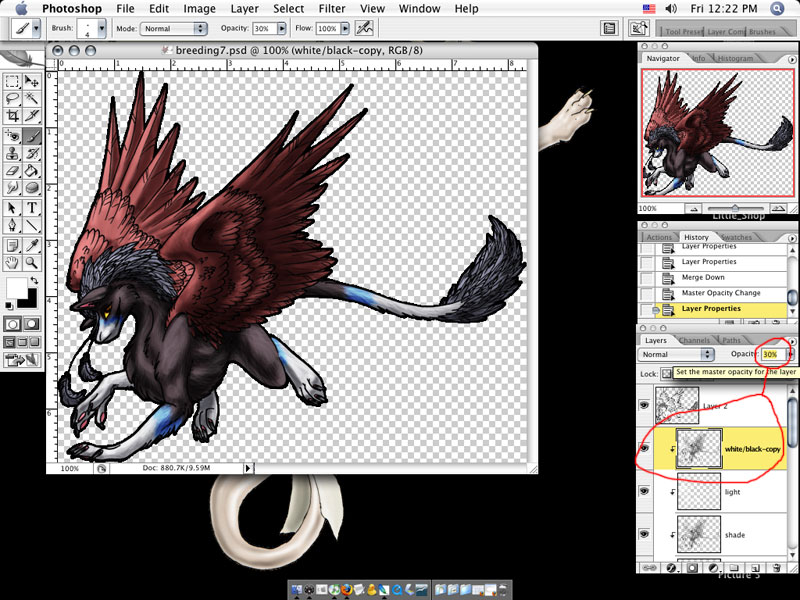Screen dimensions: 800x600
Task: Hide the white/black-copy layer eye icon
Action: [x=644, y=448]
